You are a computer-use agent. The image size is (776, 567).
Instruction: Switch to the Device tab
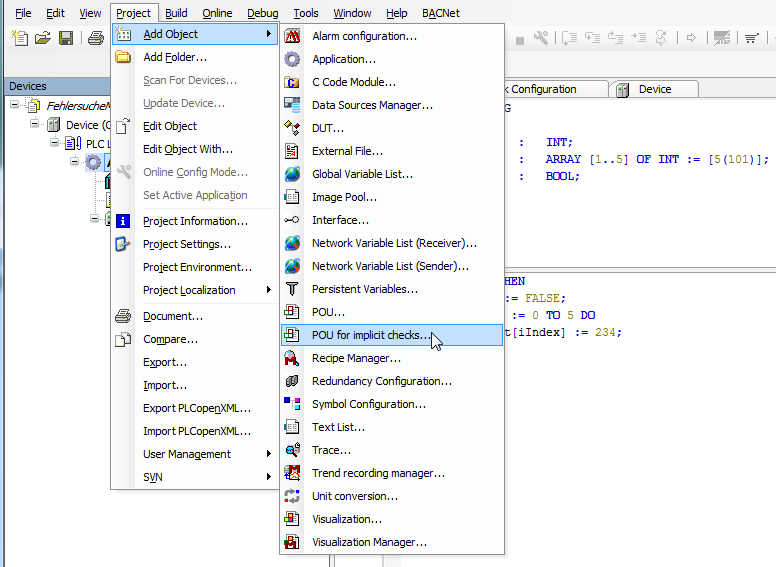654,89
